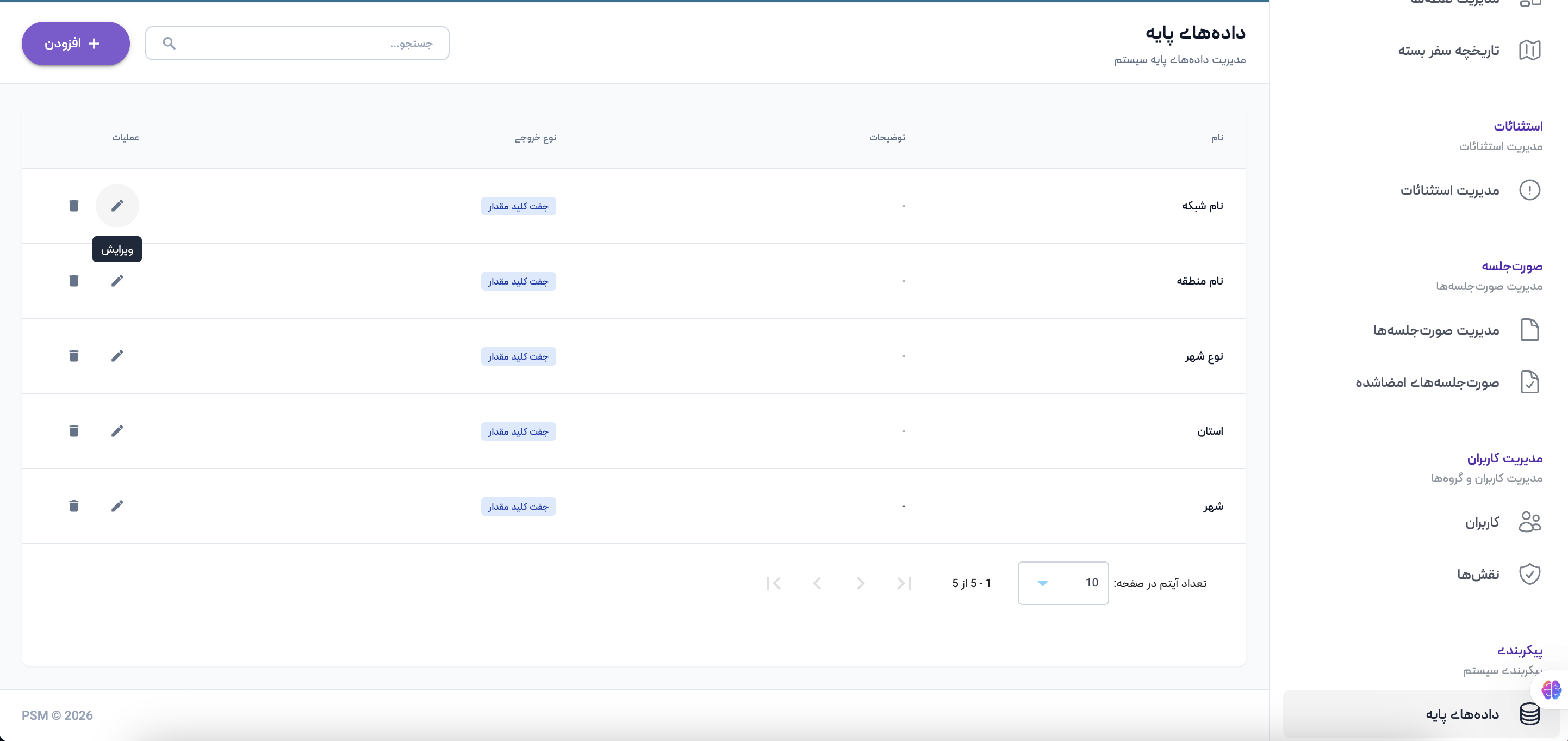This screenshot has height=741, width=1568.
Task: Click the search magnifier icon
Action: (x=169, y=43)
